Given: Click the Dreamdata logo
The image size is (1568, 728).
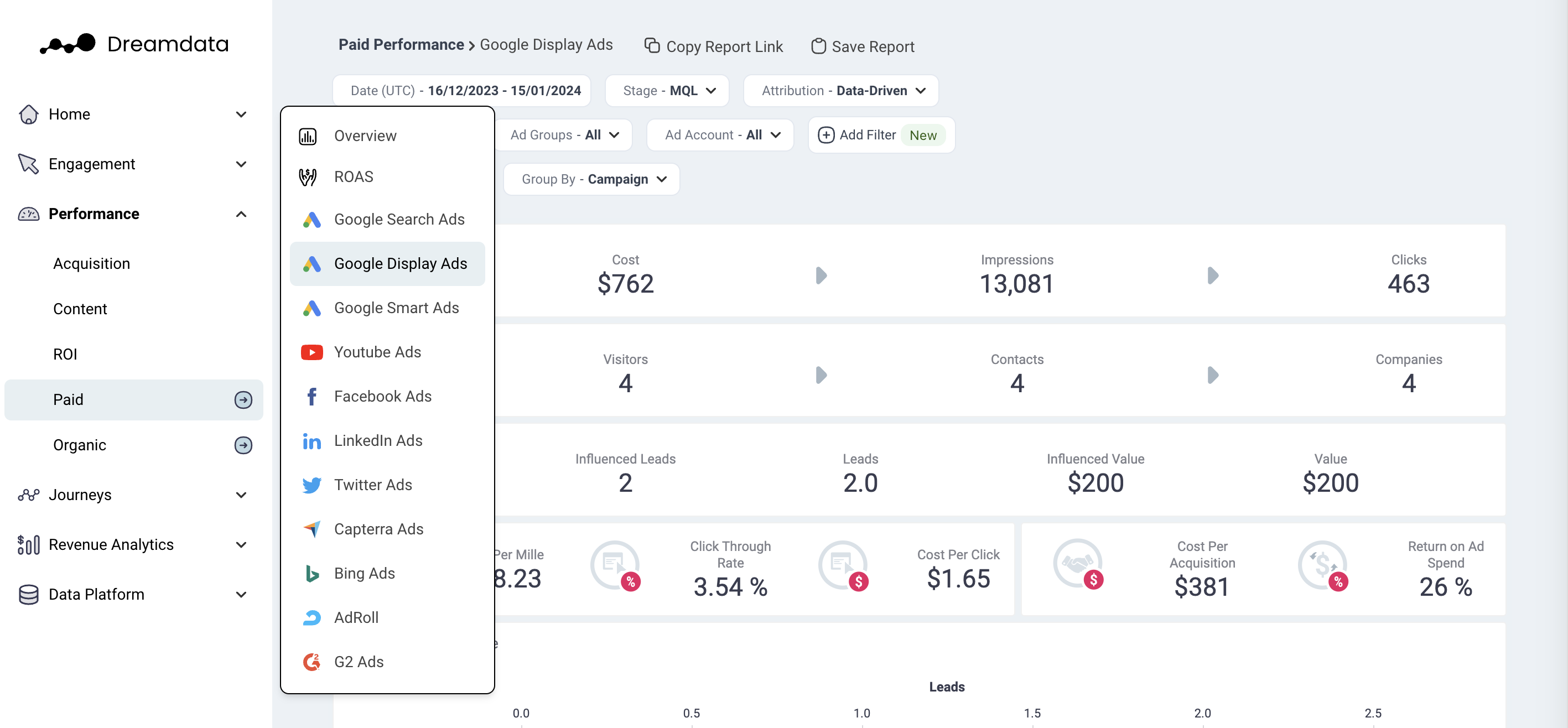Looking at the screenshot, I should 134,44.
